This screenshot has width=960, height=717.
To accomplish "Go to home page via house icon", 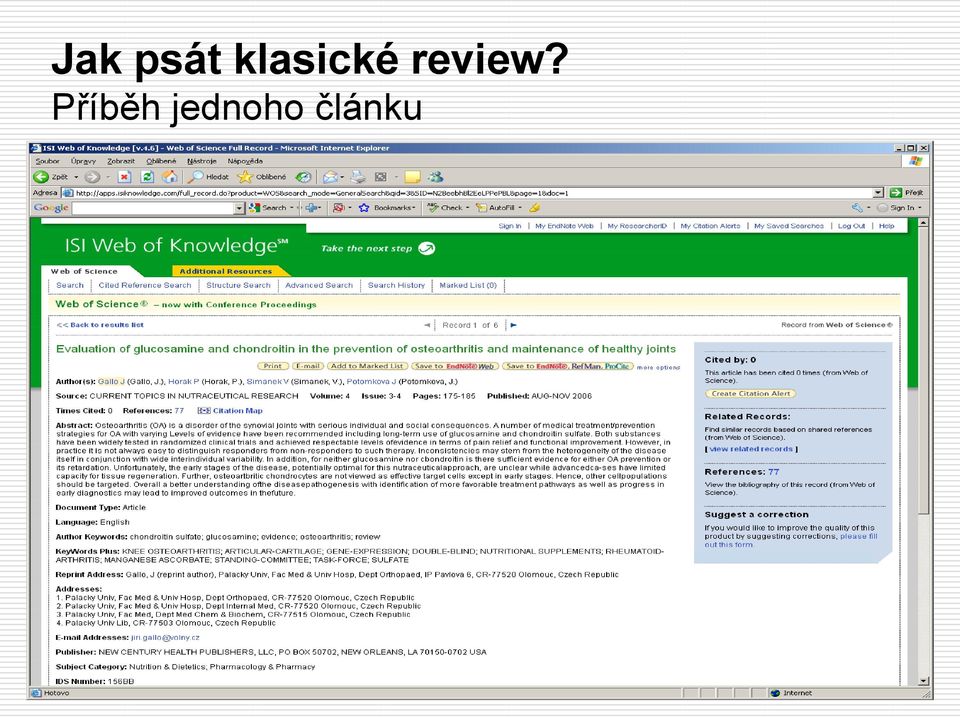I will click(x=170, y=177).
